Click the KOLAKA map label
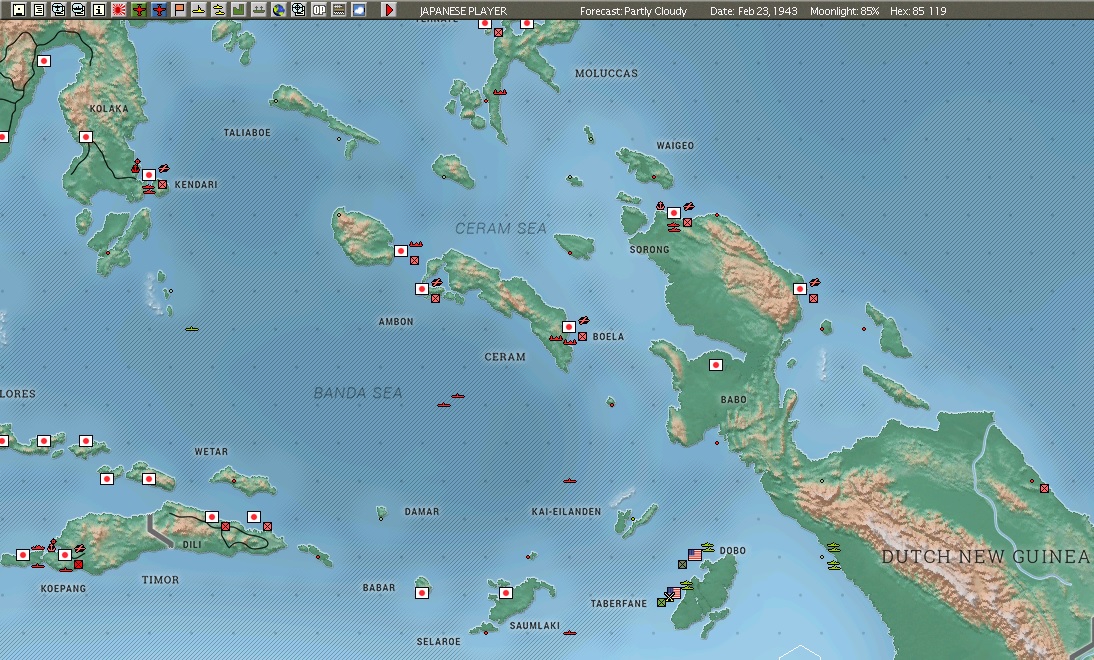Viewport: 1094px width, 660px height. click(110, 109)
